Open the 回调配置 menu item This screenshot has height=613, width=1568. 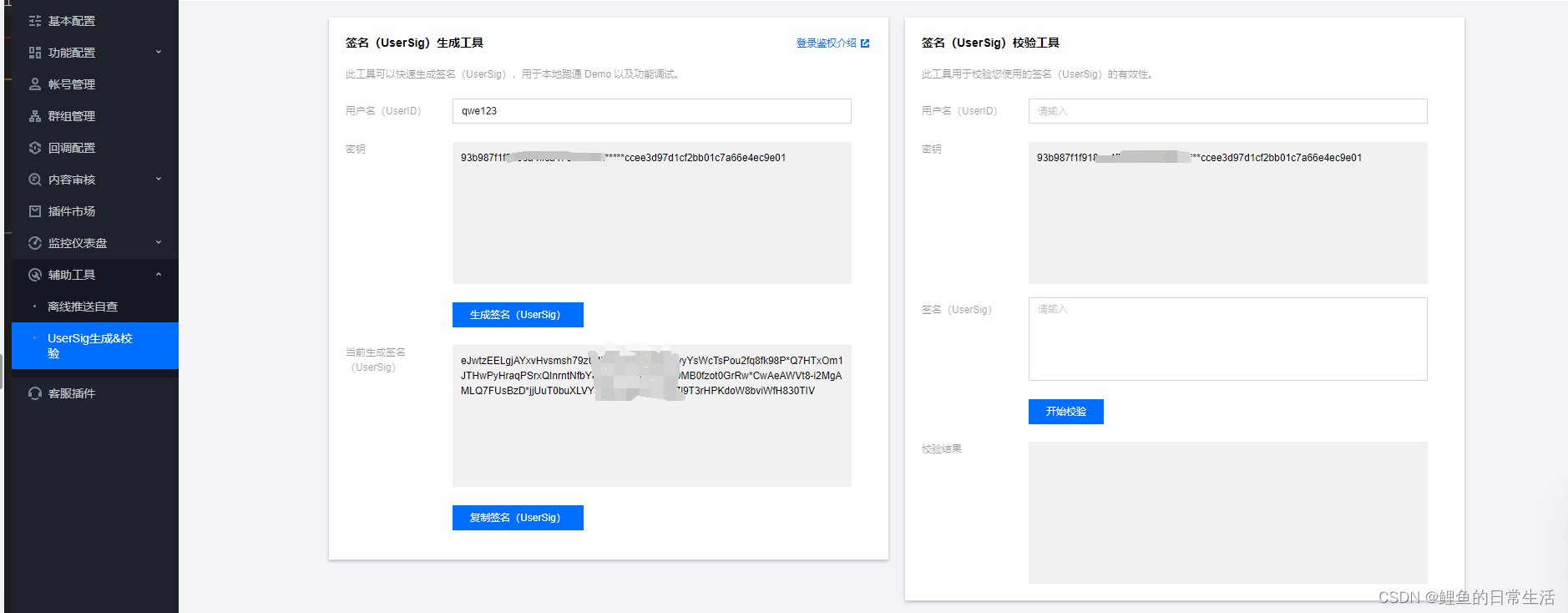(x=95, y=148)
